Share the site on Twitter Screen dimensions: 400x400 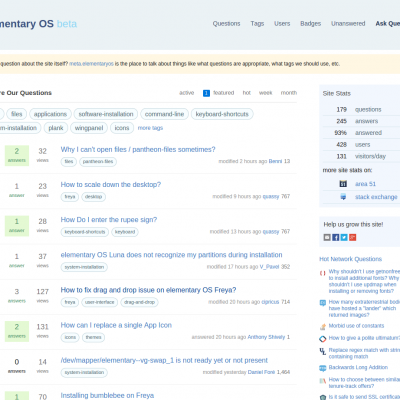click(344, 237)
